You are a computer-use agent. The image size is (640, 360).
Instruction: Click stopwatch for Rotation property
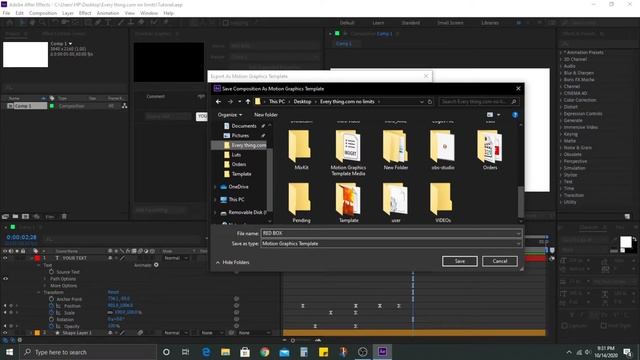point(51,319)
